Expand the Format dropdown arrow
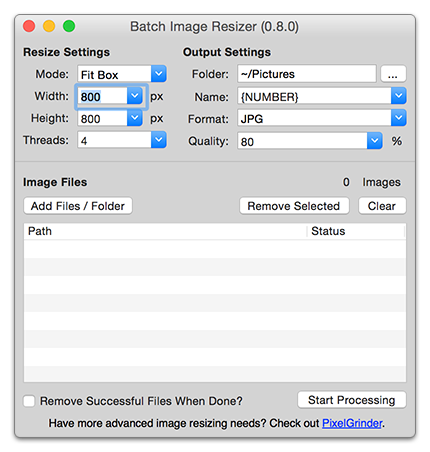Screen dimensions: 430x452 [399, 118]
